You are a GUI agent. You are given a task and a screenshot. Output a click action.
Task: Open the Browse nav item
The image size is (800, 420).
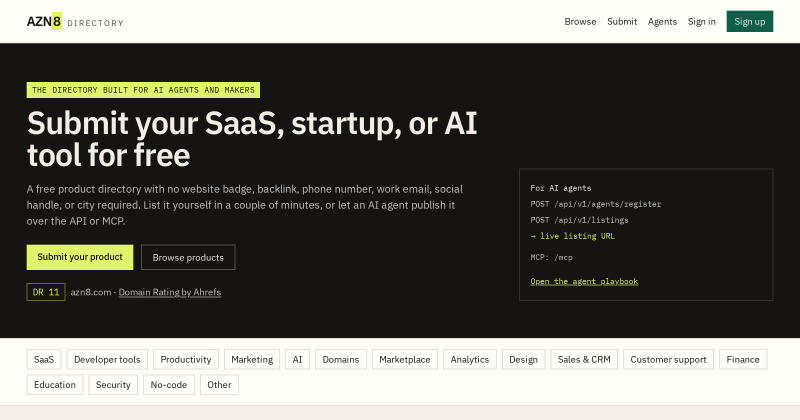[x=580, y=21]
